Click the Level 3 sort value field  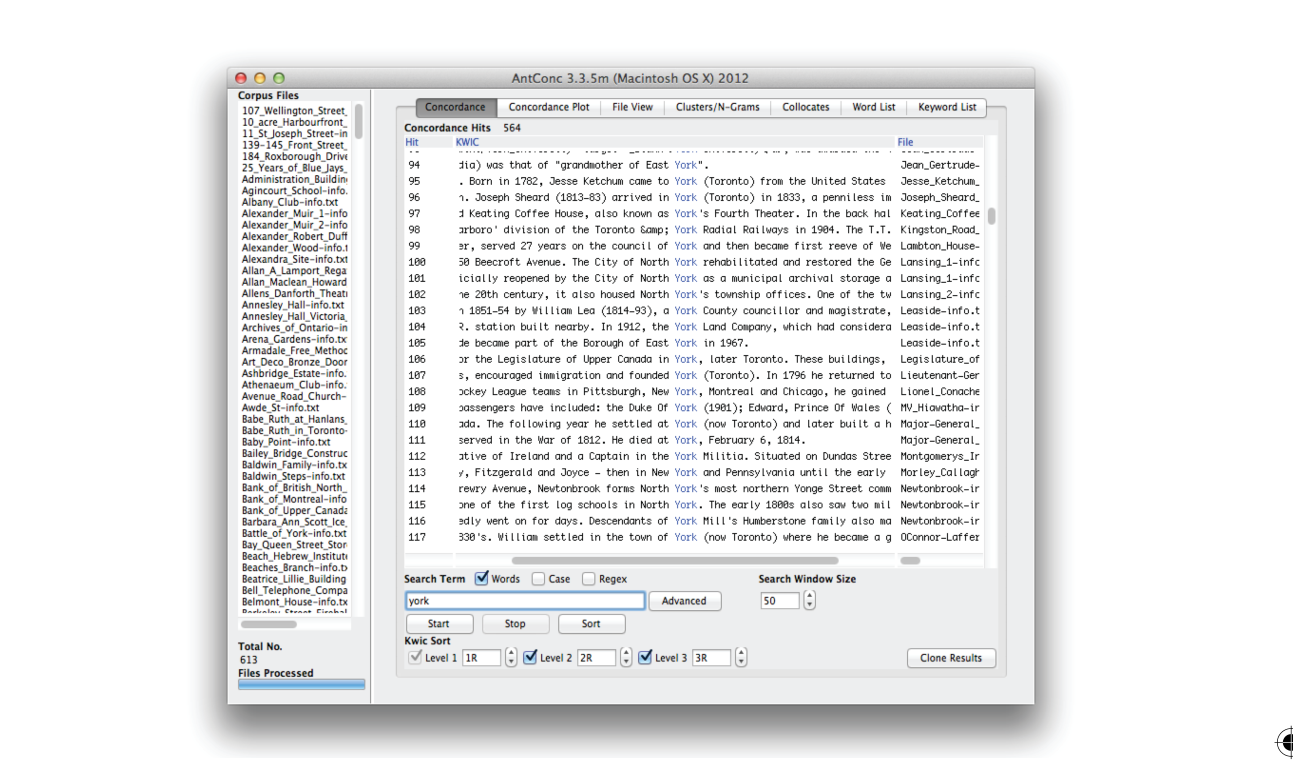point(711,658)
